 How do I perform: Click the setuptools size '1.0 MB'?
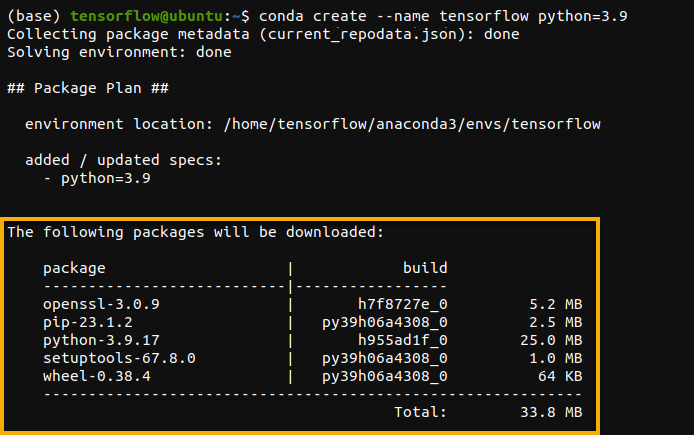556,358
